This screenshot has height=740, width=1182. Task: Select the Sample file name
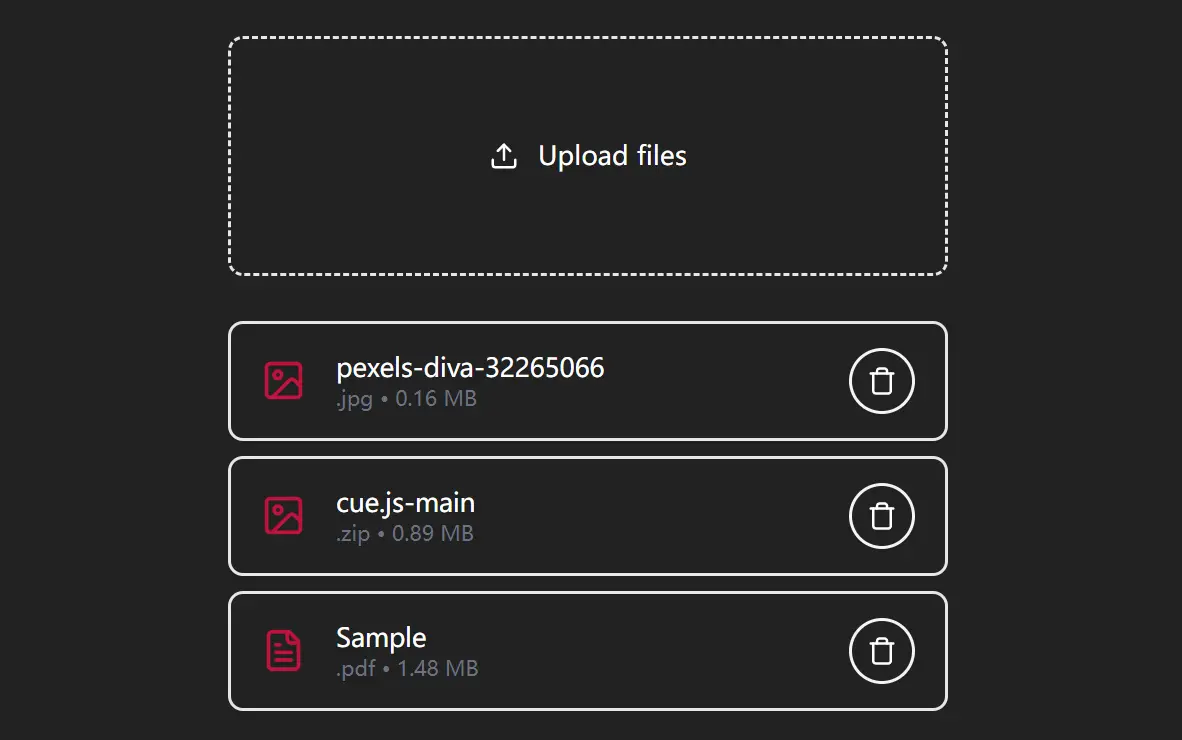(x=381, y=637)
